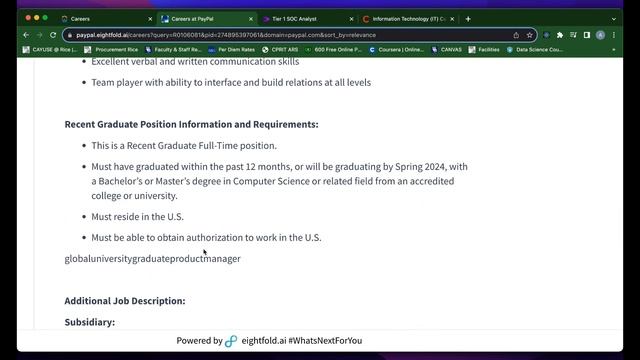Open the profile avatar menu
This screenshot has width=640, height=360.
(600, 35)
